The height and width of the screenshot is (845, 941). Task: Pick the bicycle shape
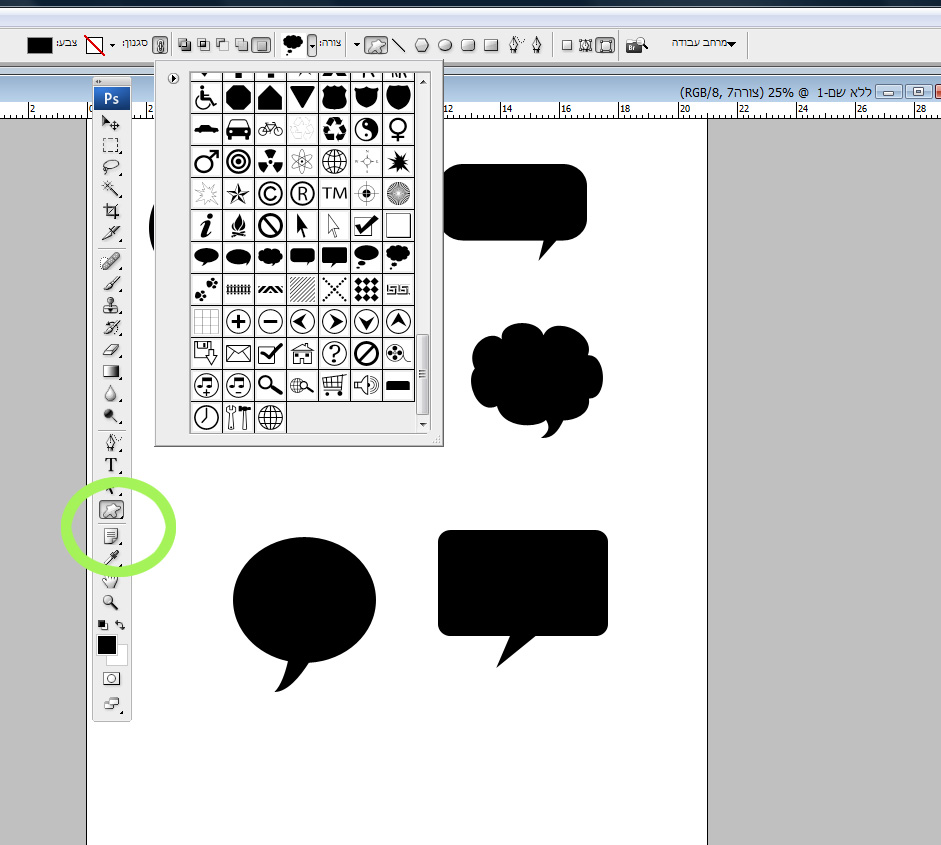[270, 129]
